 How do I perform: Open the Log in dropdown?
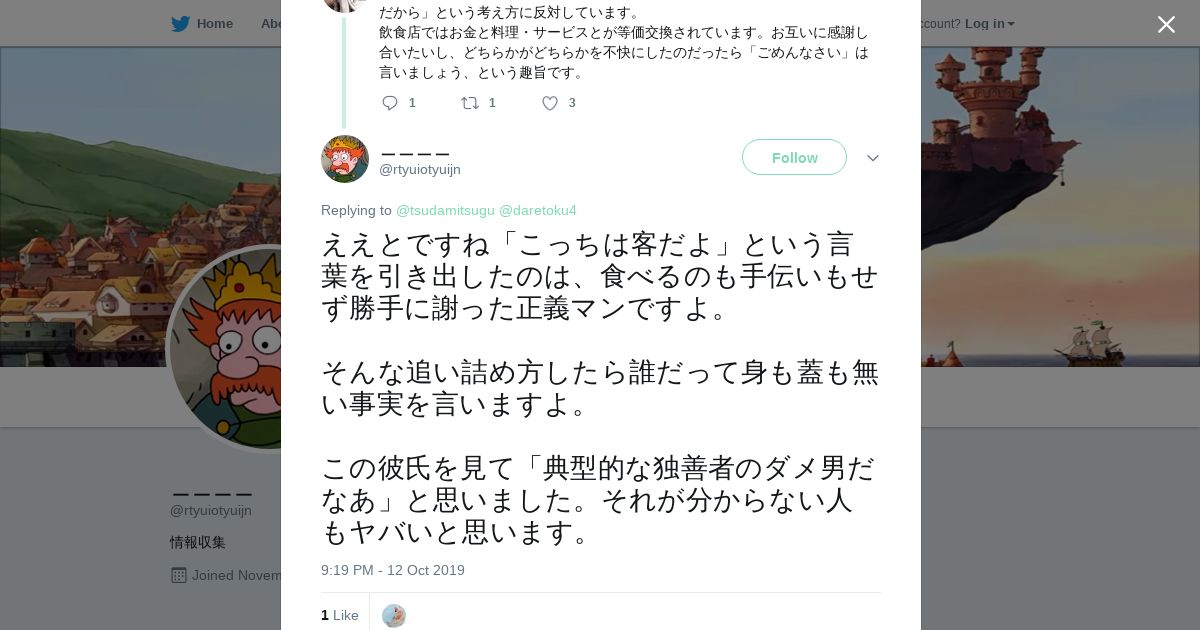pyautogui.click(x=989, y=23)
